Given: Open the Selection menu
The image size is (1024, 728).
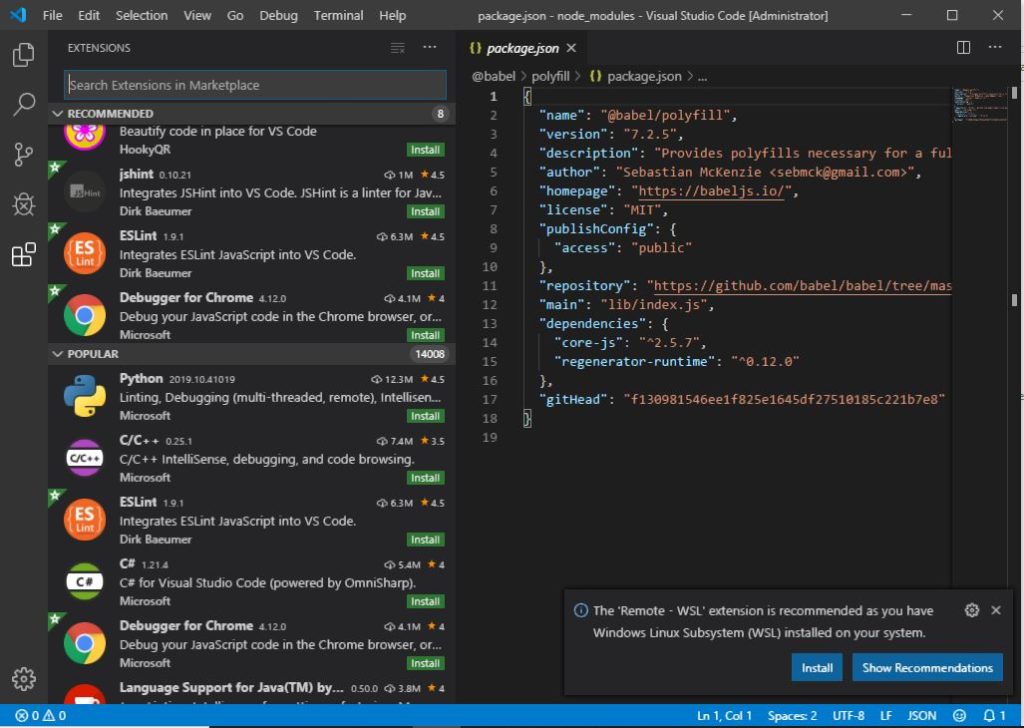Looking at the screenshot, I should coord(142,15).
